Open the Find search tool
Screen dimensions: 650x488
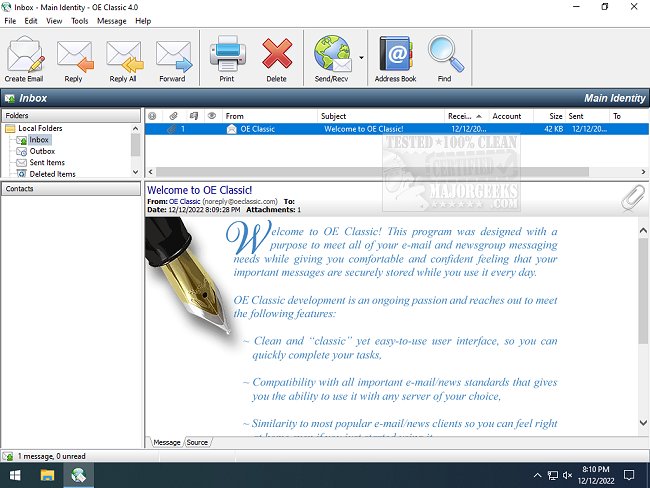point(444,56)
